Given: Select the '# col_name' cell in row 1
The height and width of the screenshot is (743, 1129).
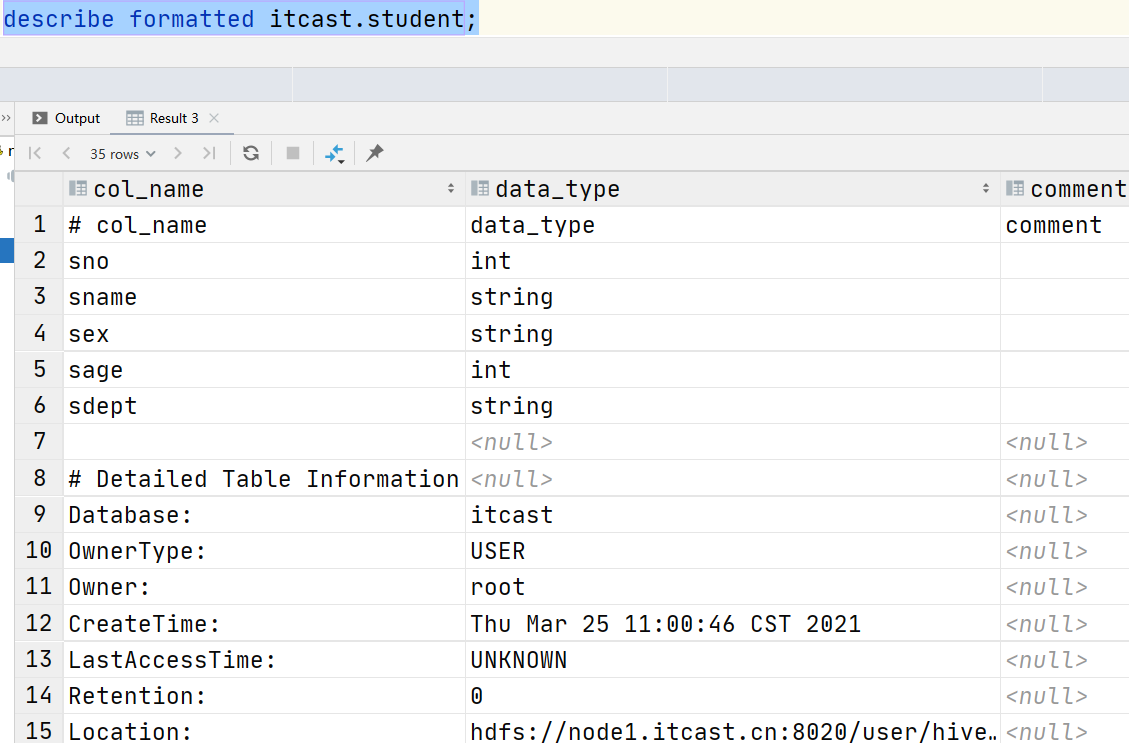Looking at the screenshot, I should click(x=264, y=225).
